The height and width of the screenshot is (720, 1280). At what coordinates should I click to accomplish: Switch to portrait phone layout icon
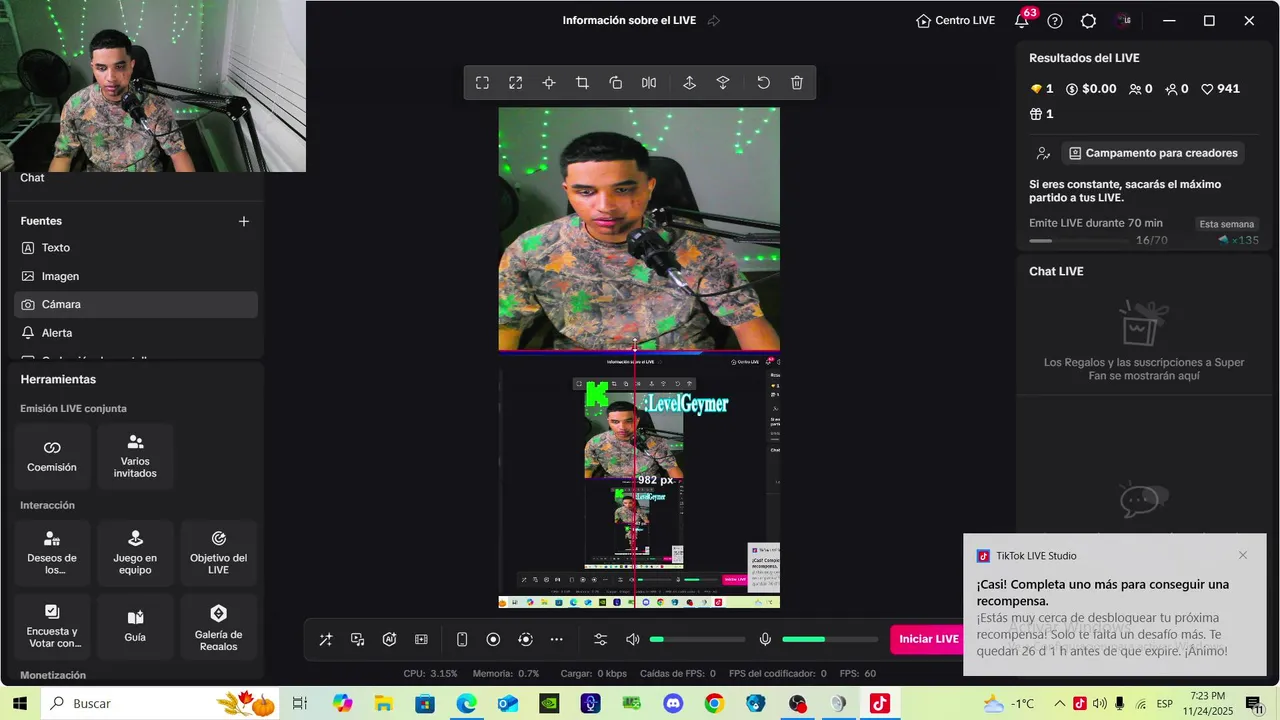pos(462,639)
